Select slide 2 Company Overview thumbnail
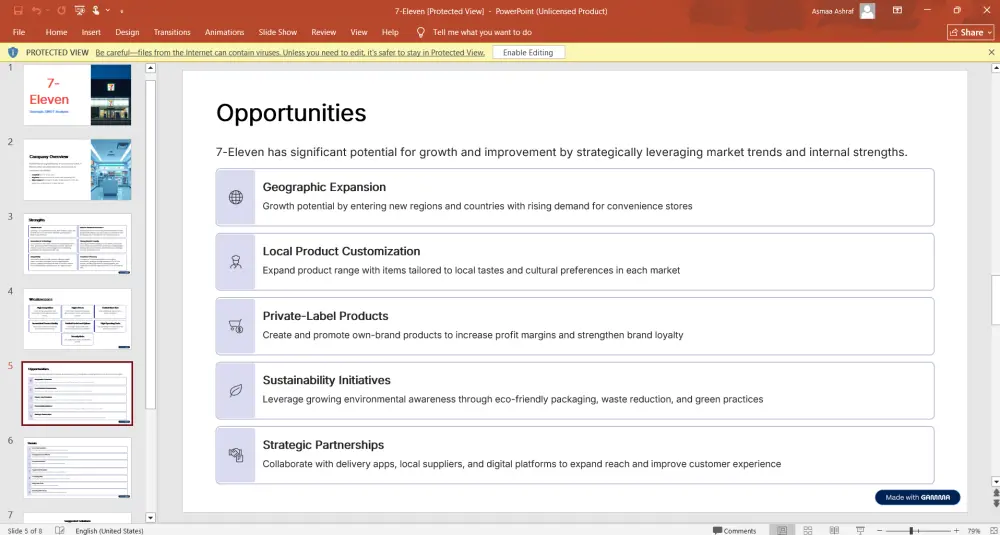 [77, 170]
